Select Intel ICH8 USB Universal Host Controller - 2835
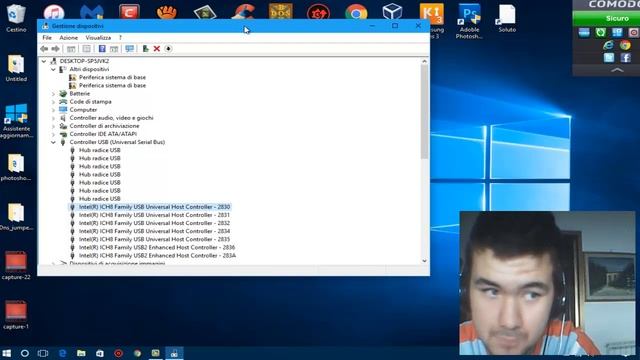The image size is (640, 360). (154, 239)
